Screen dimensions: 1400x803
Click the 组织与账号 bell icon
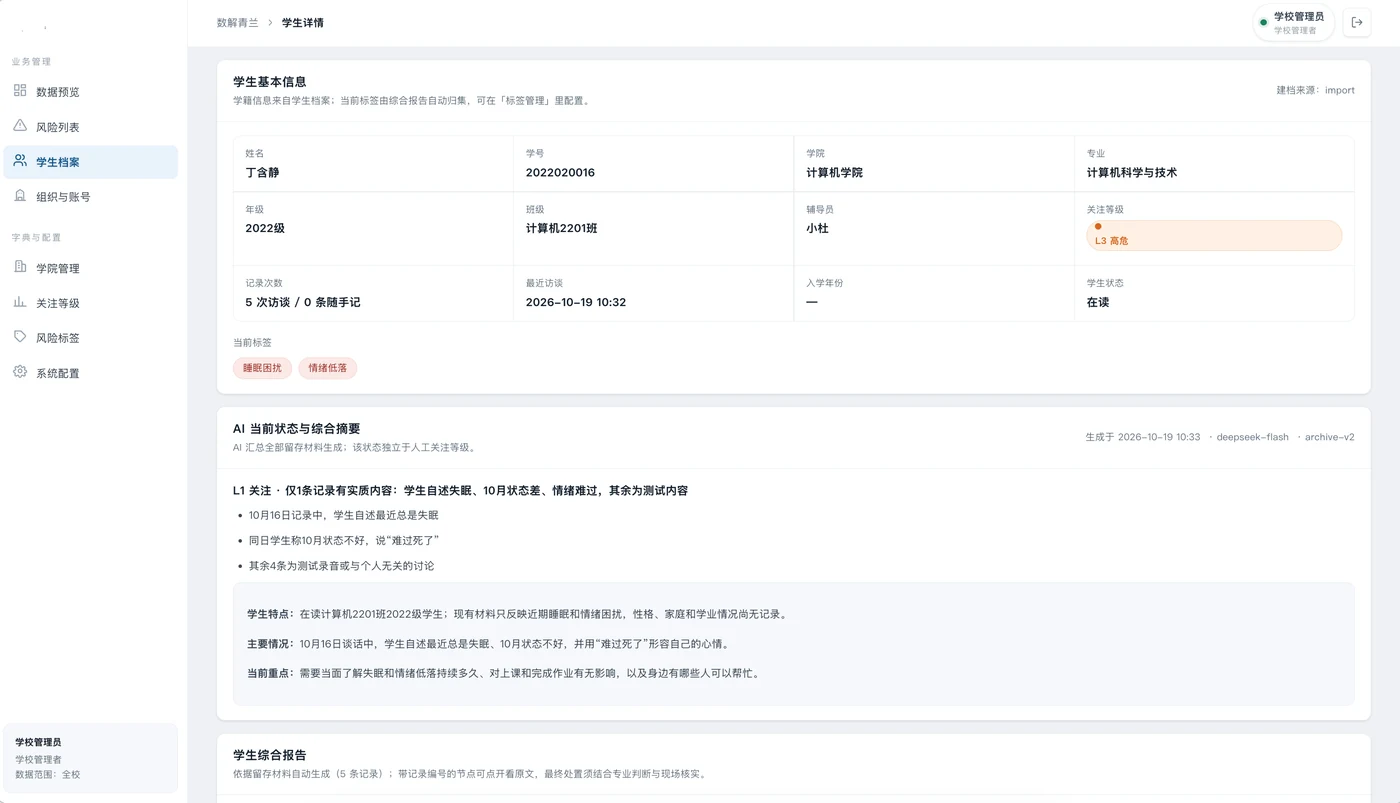click(20, 196)
